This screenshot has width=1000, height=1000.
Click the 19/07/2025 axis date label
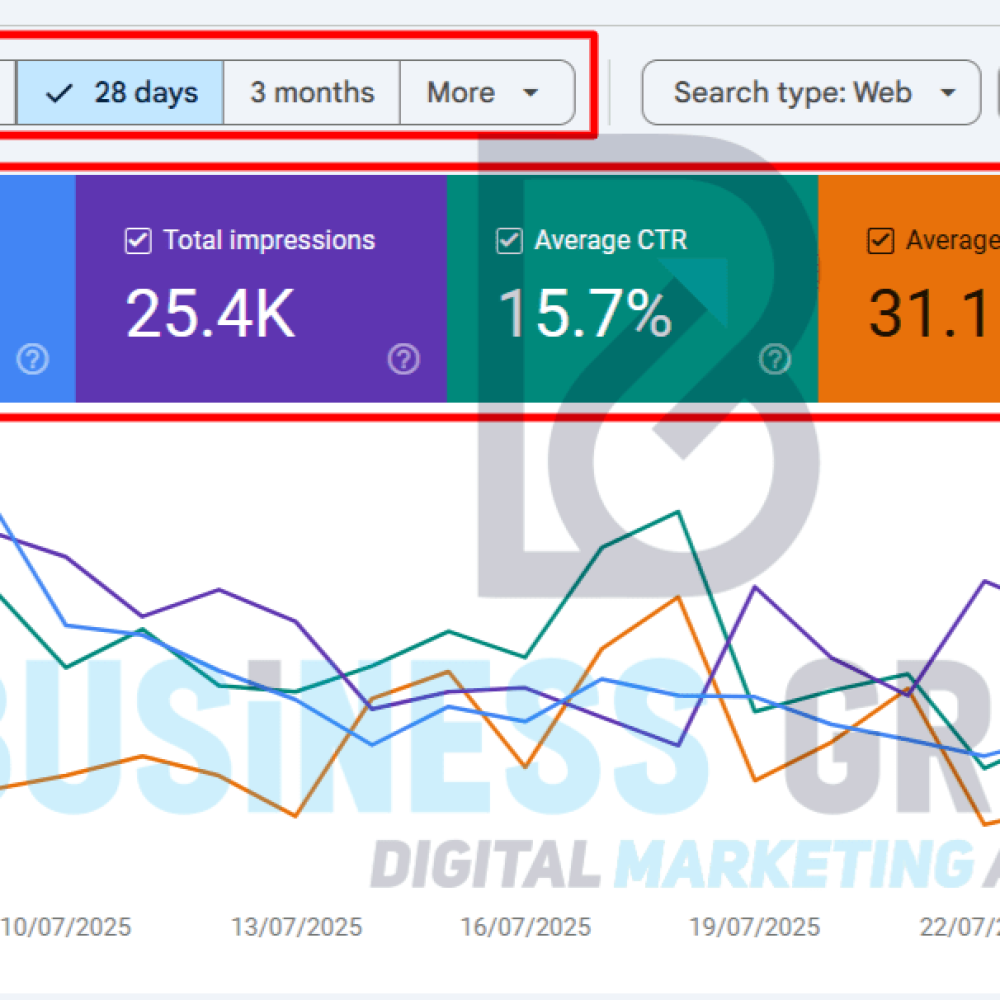754,927
